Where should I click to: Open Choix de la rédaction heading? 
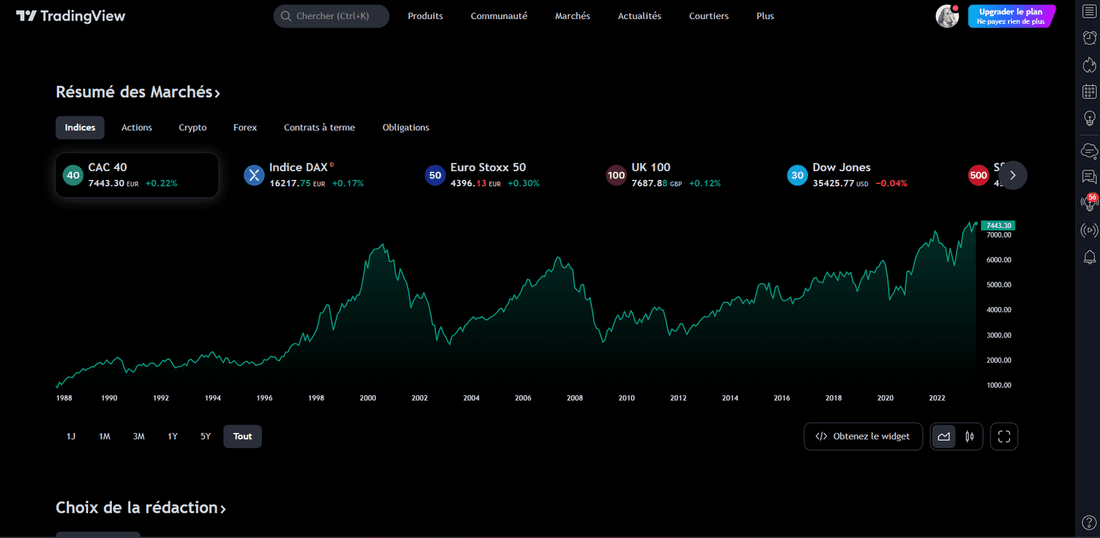(x=141, y=508)
